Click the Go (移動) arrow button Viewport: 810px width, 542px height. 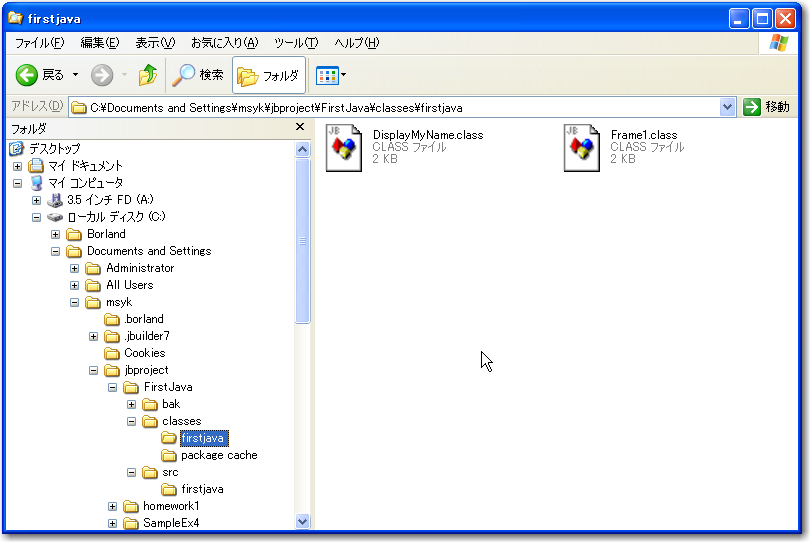click(x=753, y=107)
